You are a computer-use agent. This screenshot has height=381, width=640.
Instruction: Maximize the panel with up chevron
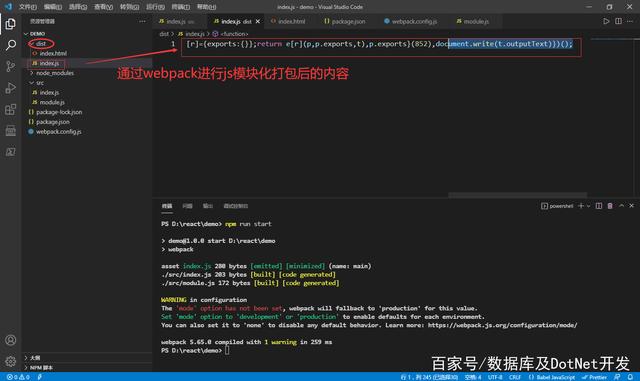[x=621, y=206]
